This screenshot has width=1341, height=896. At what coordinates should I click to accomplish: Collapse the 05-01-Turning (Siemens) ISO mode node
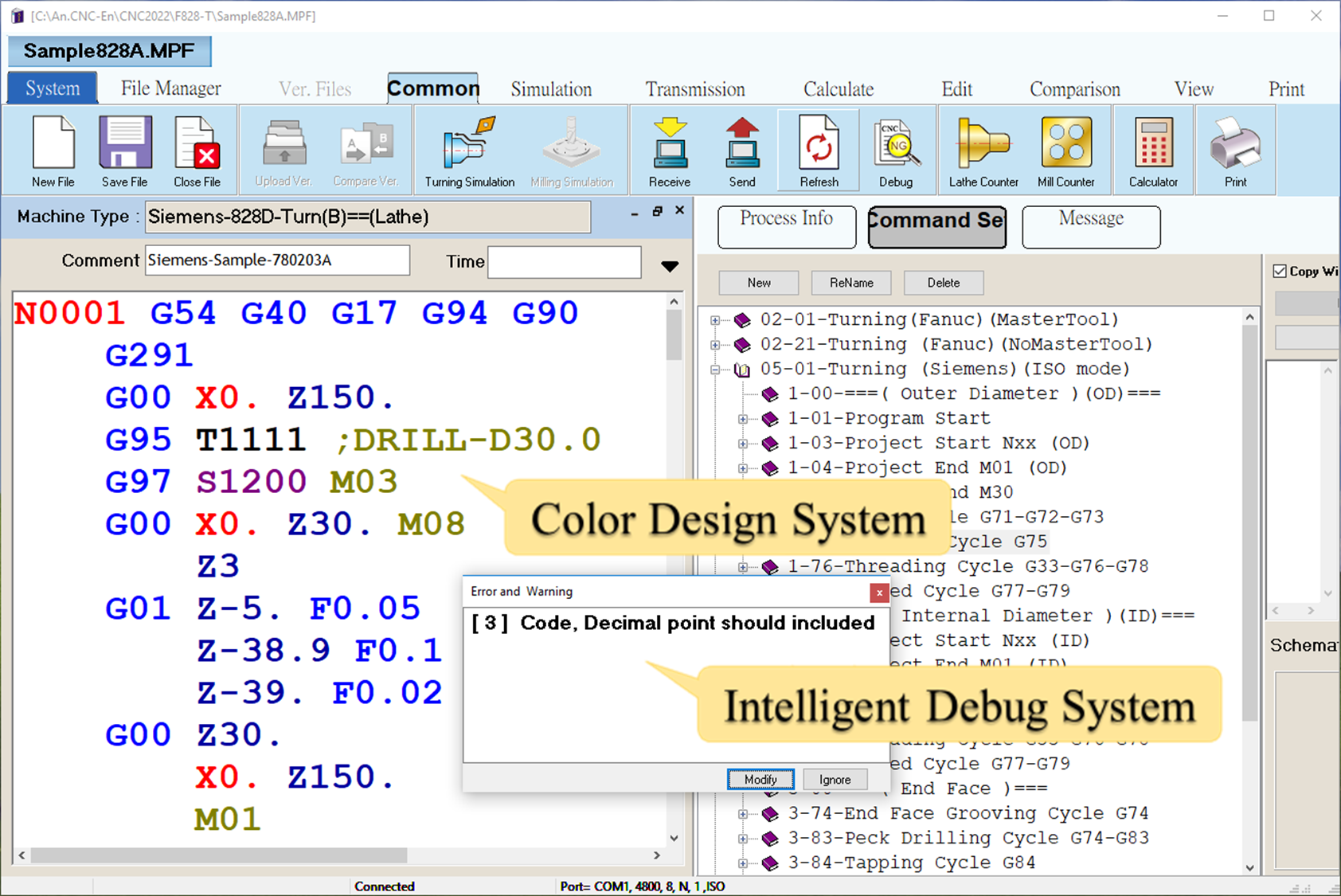click(x=715, y=370)
